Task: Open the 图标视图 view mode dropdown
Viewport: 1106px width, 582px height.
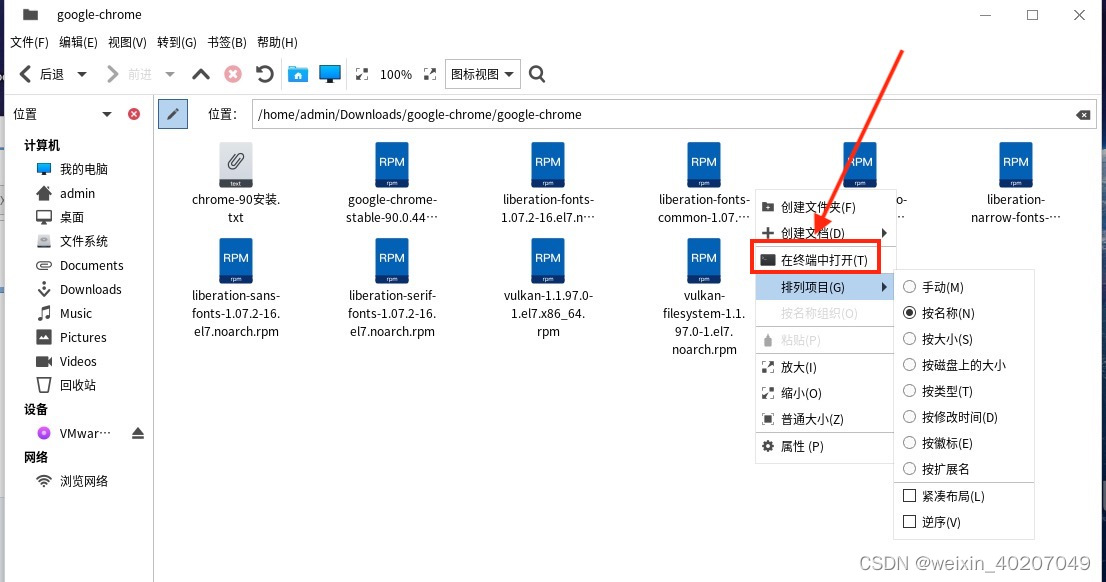Action: (x=482, y=74)
